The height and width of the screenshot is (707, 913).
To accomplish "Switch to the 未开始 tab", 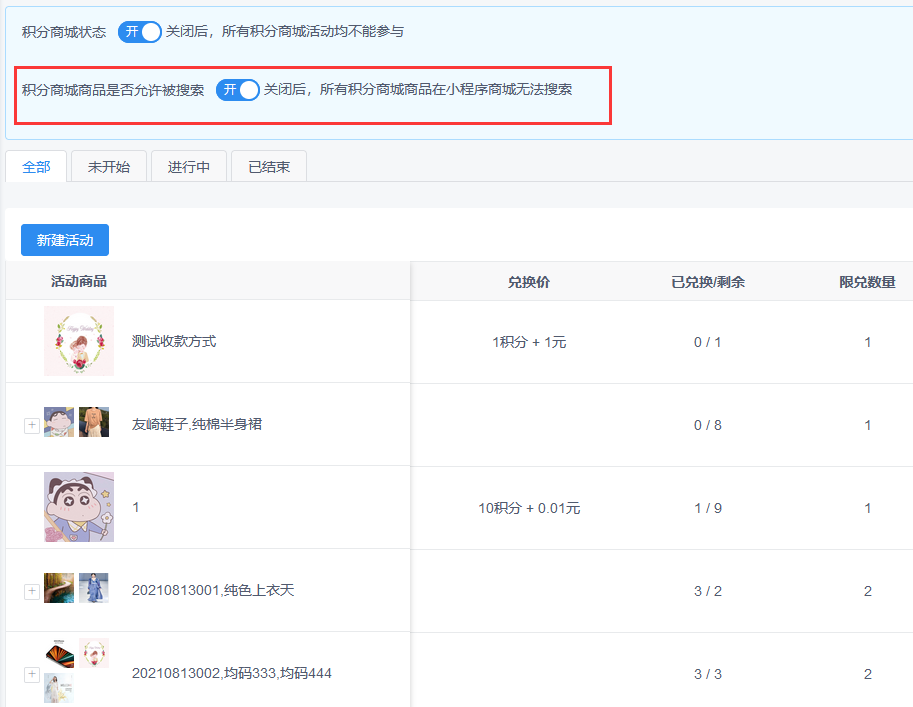I will click(x=109, y=167).
